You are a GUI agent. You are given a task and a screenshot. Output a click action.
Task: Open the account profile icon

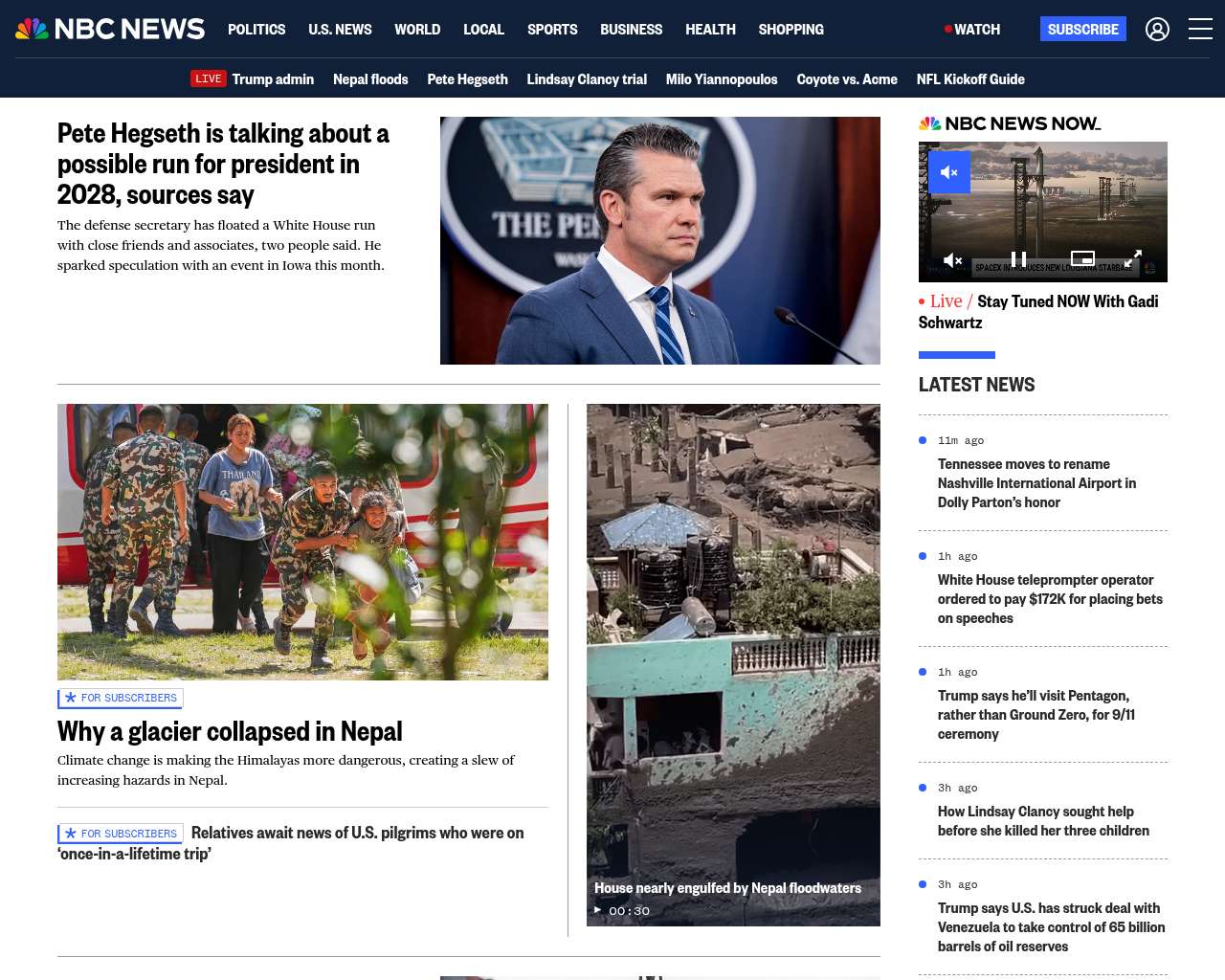(x=1157, y=30)
